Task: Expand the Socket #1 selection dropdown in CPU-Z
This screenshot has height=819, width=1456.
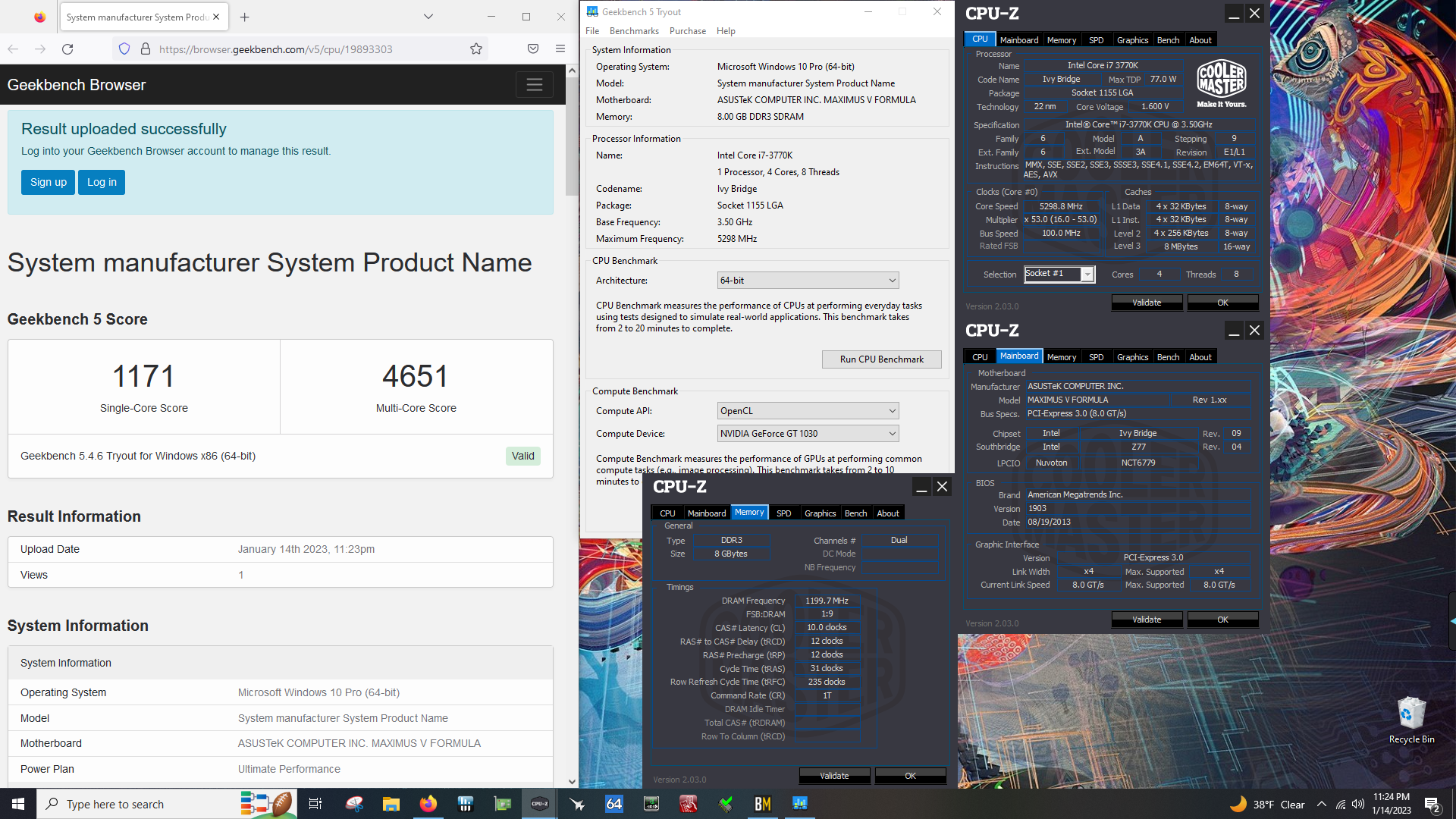Action: [x=1087, y=274]
